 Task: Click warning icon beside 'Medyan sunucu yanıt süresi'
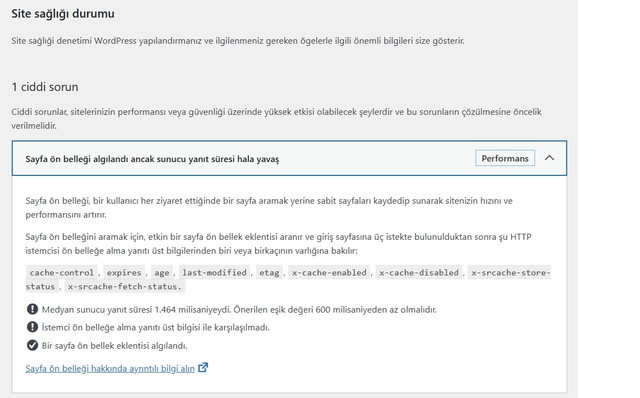point(32,309)
